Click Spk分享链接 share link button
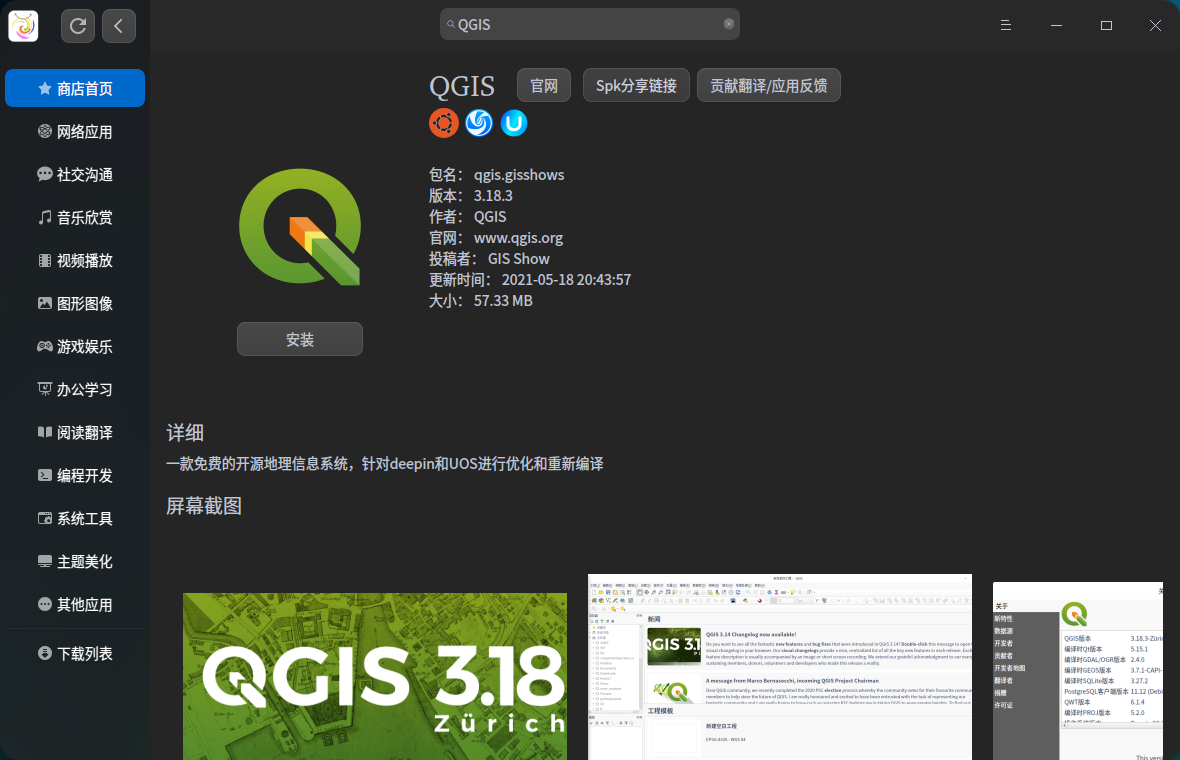The image size is (1180, 760). (637, 85)
